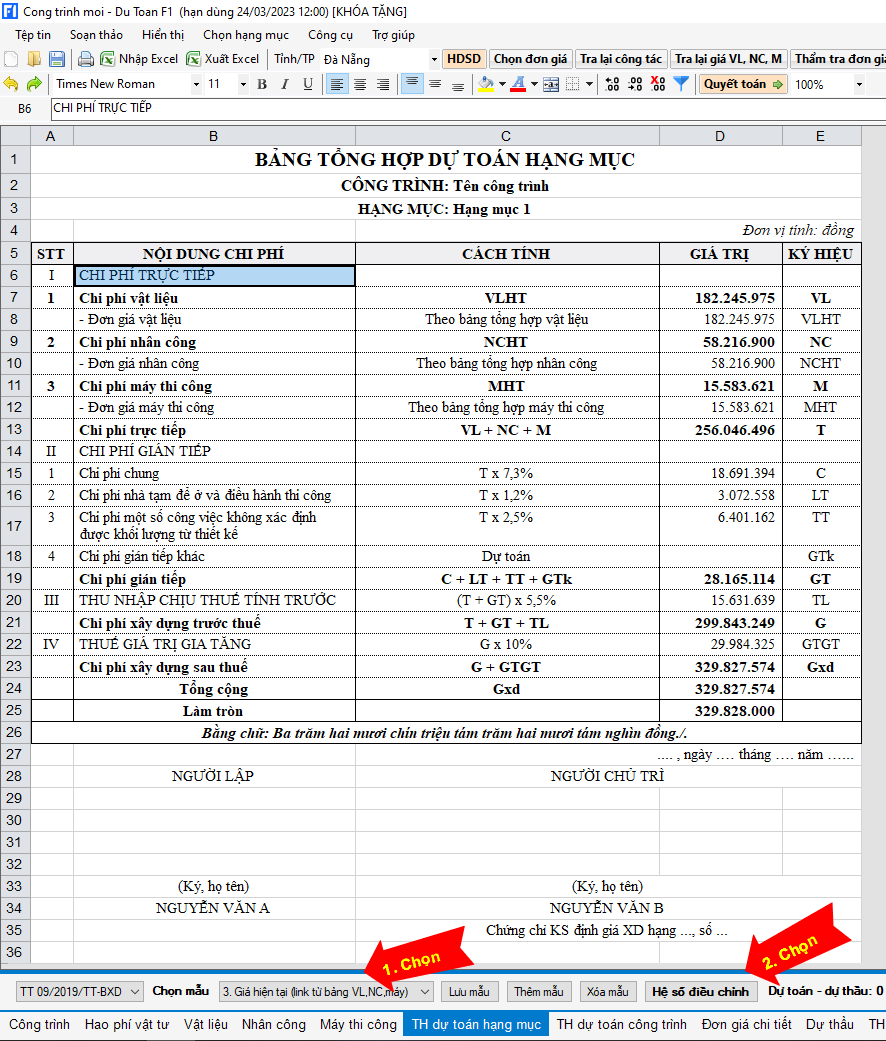Open a file with the folder icon
The height and width of the screenshot is (1041, 886).
(34, 59)
